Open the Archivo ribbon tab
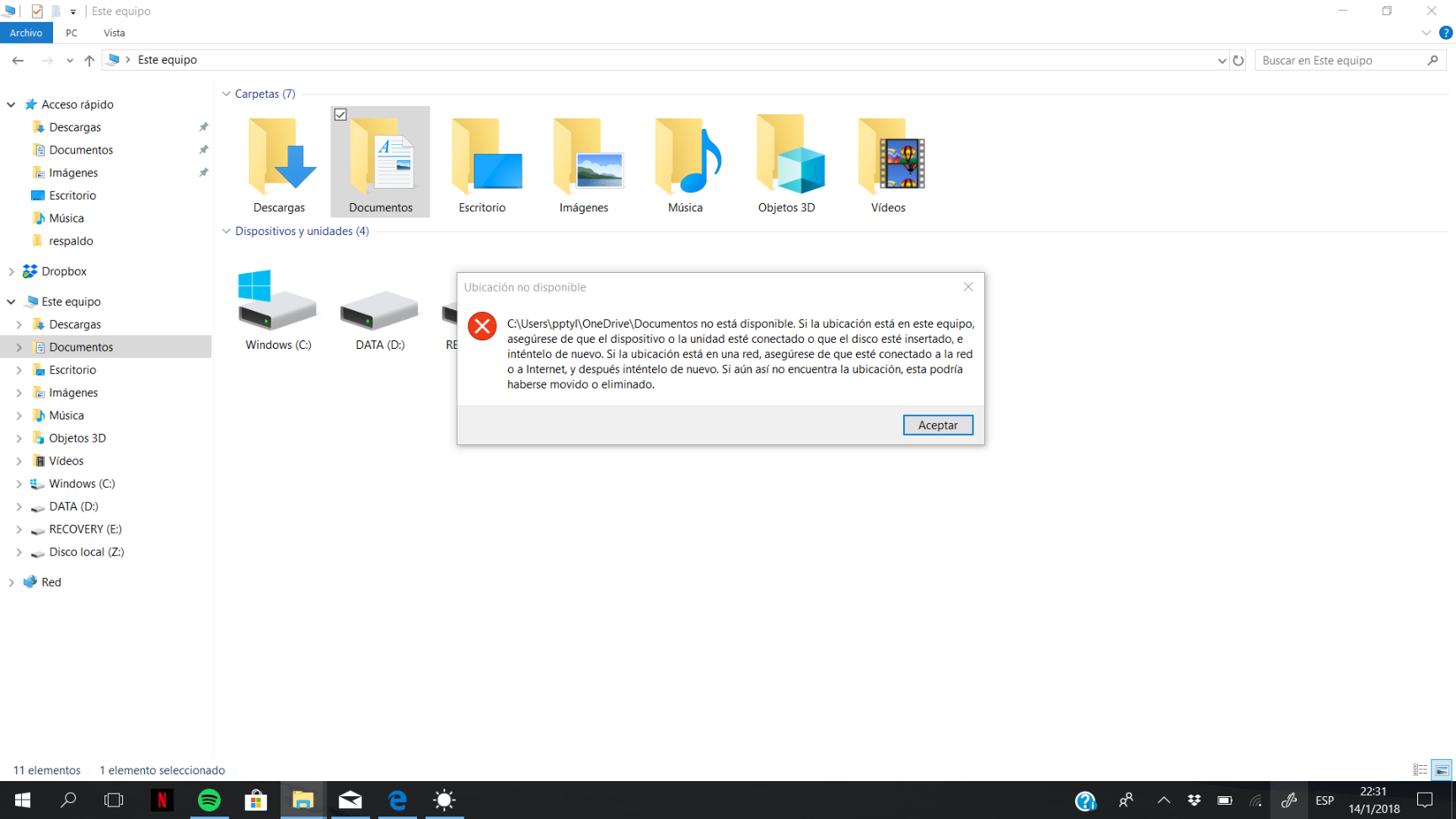 tap(26, 33)
